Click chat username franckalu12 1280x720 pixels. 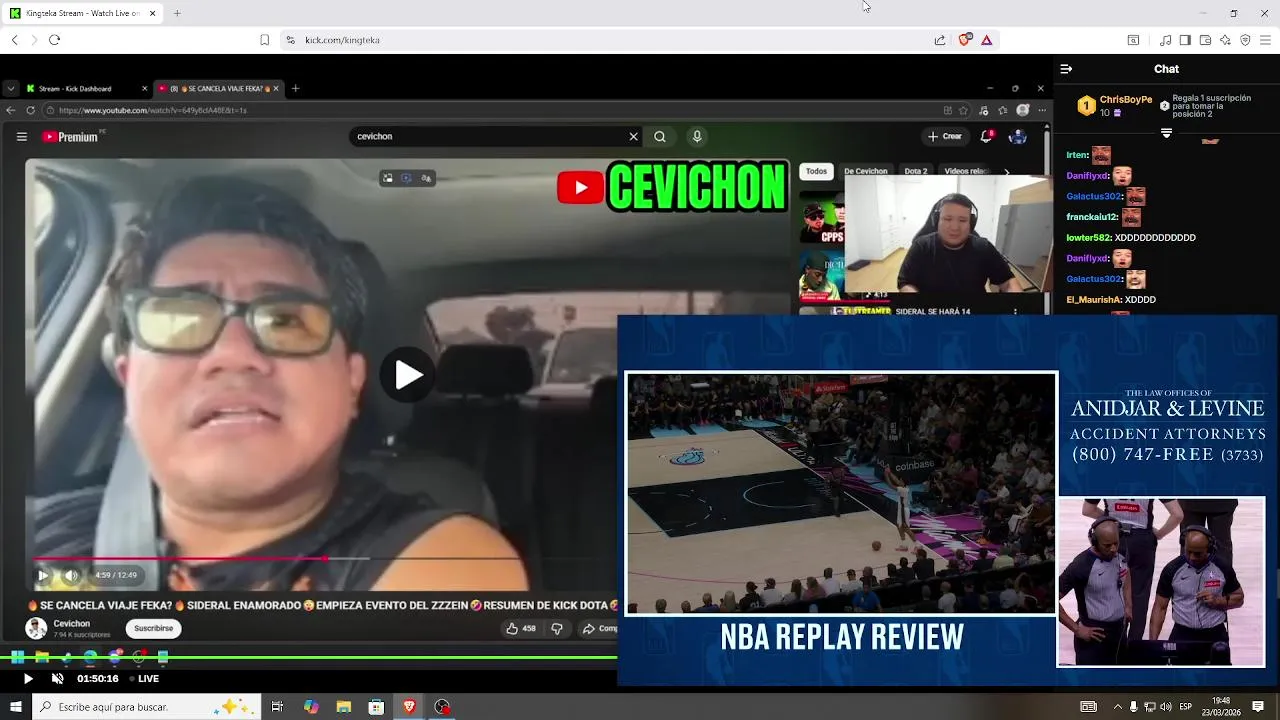coord(1091,217)
